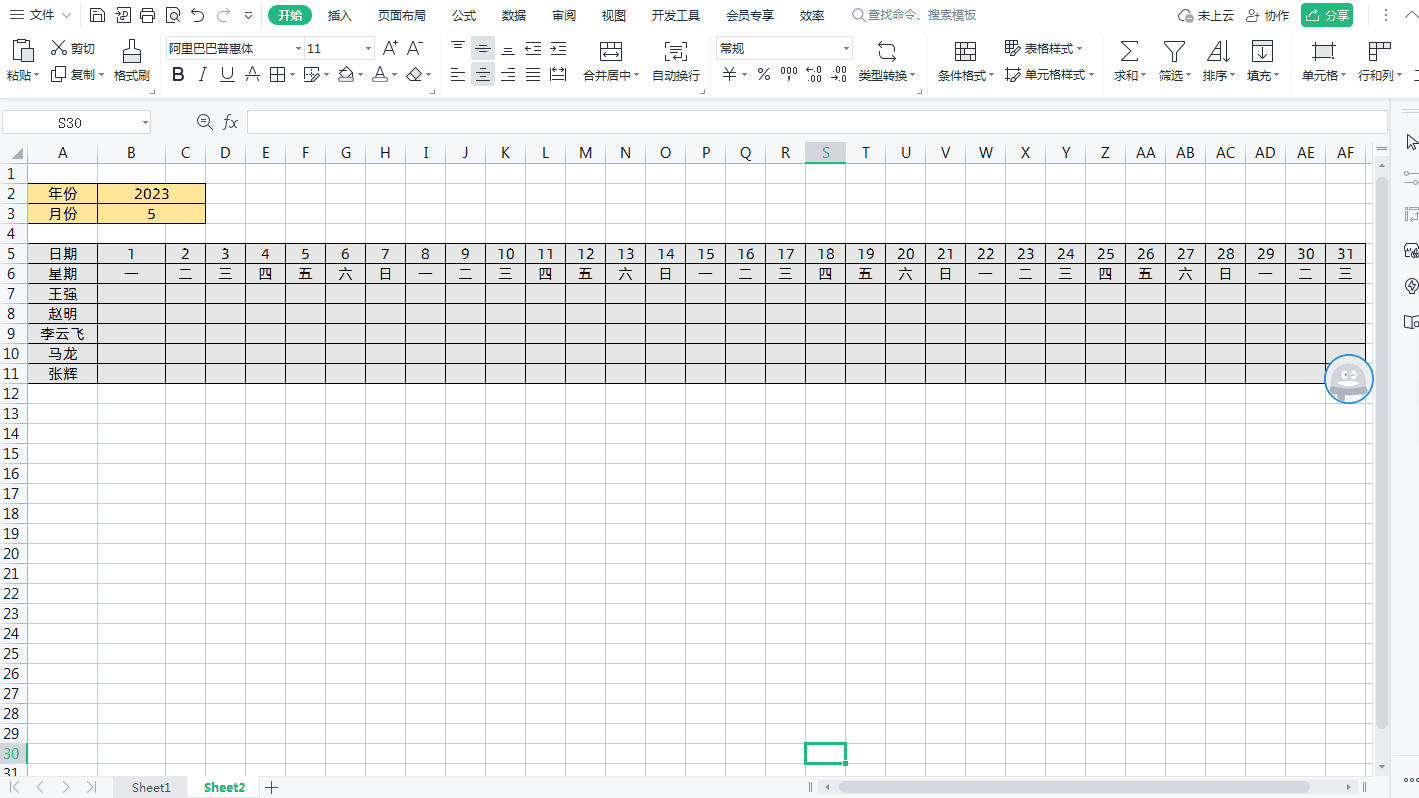Click the eraser clear icon
The image size is (1419, 798).
414,74
